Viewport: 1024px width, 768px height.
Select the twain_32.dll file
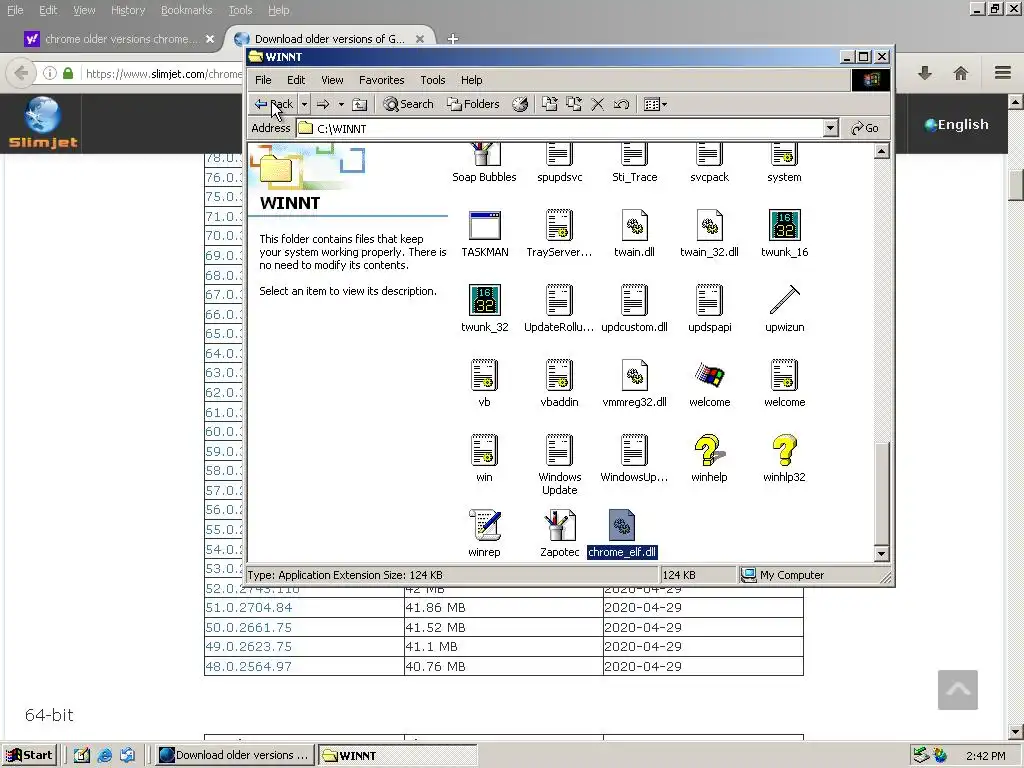709,234
